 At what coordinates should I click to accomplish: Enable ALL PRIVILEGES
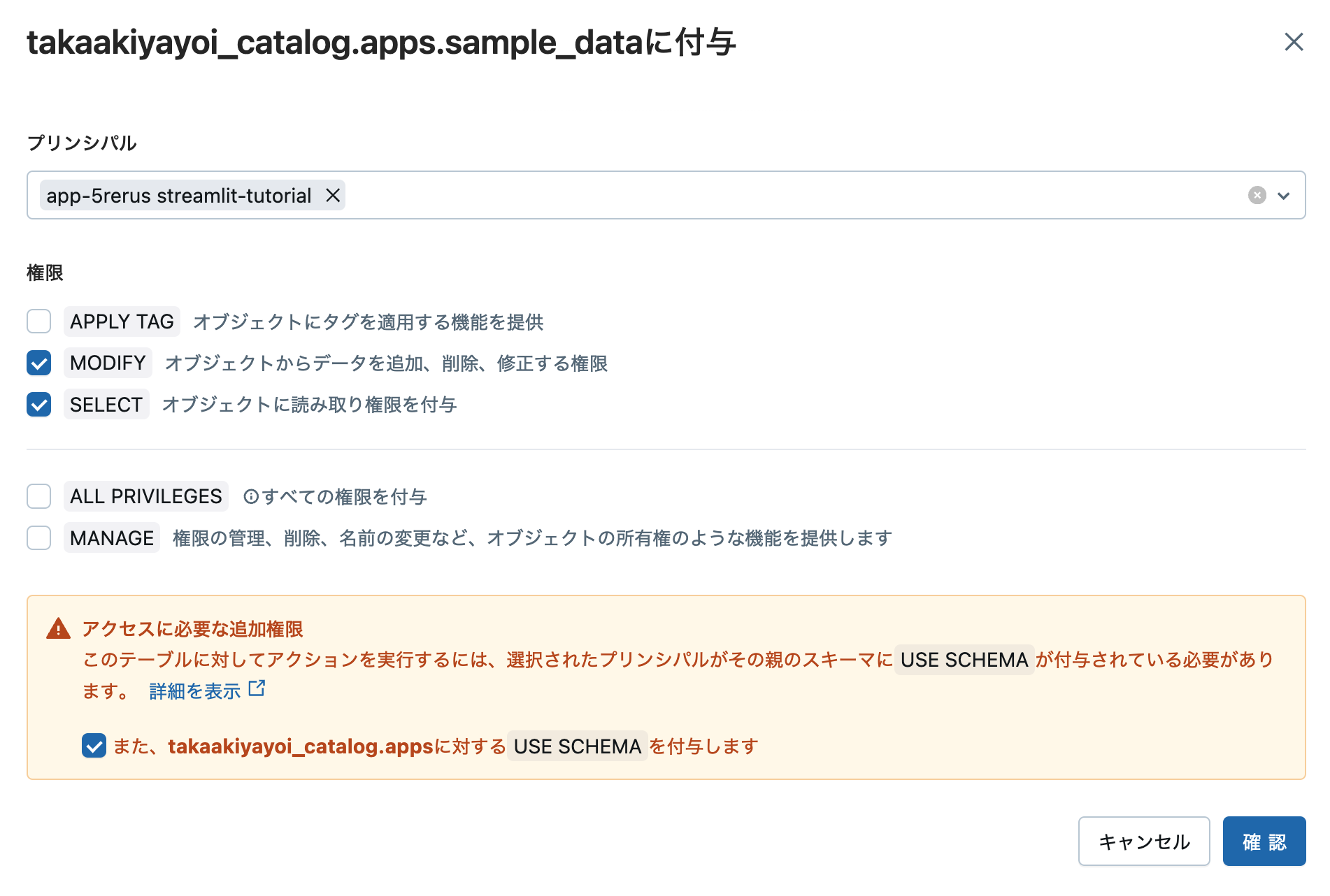click(x=38, y=496)
